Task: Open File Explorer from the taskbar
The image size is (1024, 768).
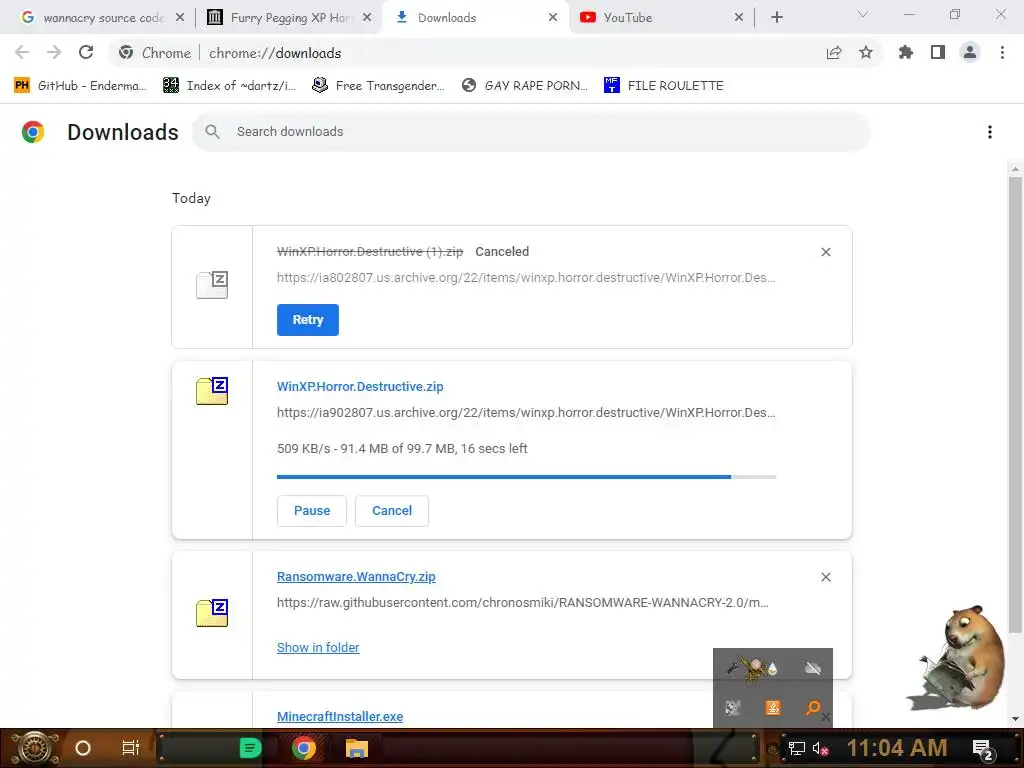Action: pos(357,748)
